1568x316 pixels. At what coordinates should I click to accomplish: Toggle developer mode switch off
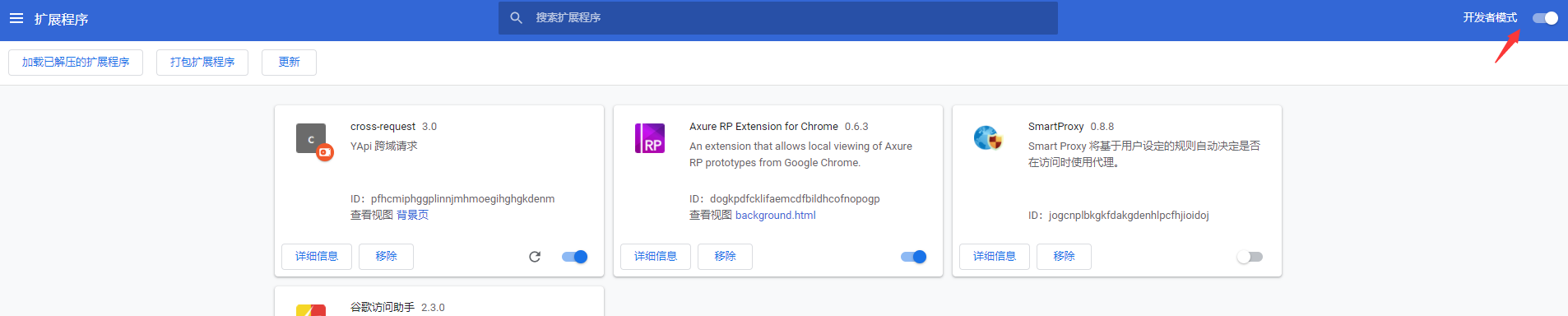coord(1545,18)
